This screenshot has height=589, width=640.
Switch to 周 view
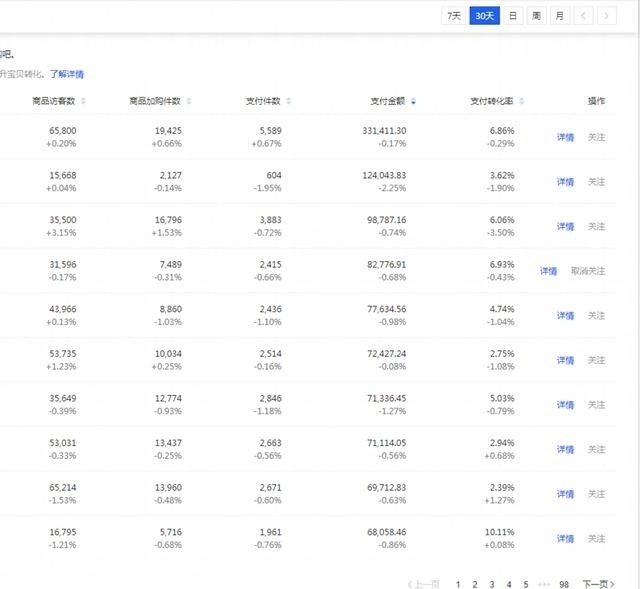tap(536, 16)
